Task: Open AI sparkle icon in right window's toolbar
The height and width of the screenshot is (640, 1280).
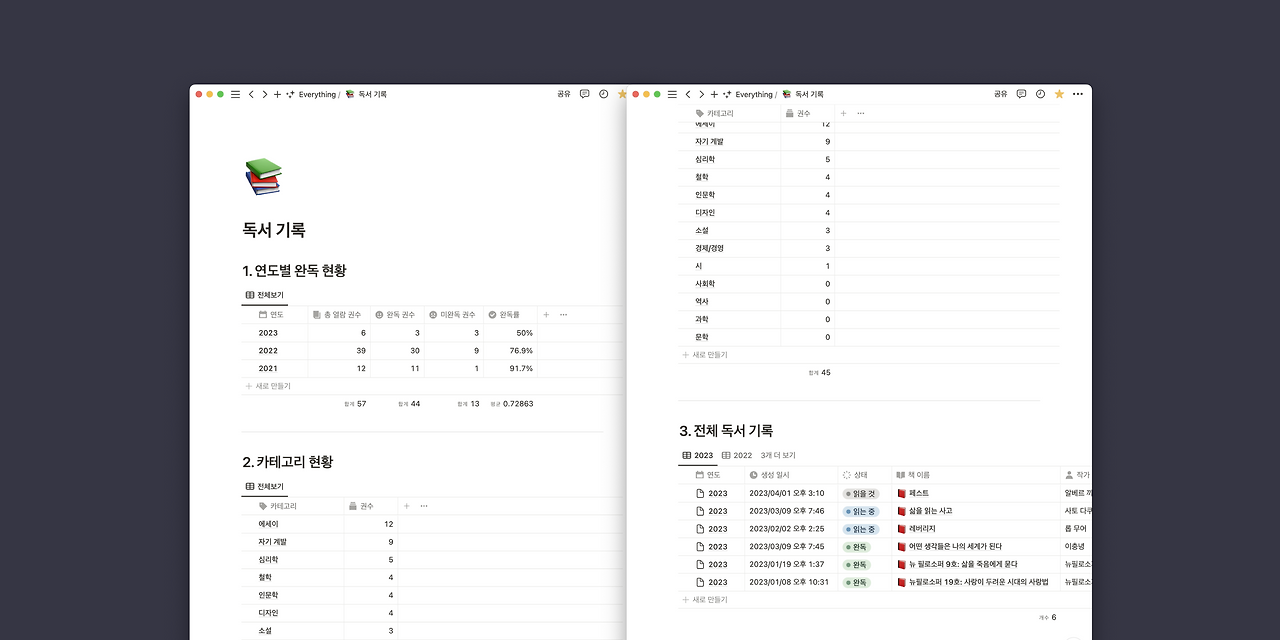Action: point(727,94)
